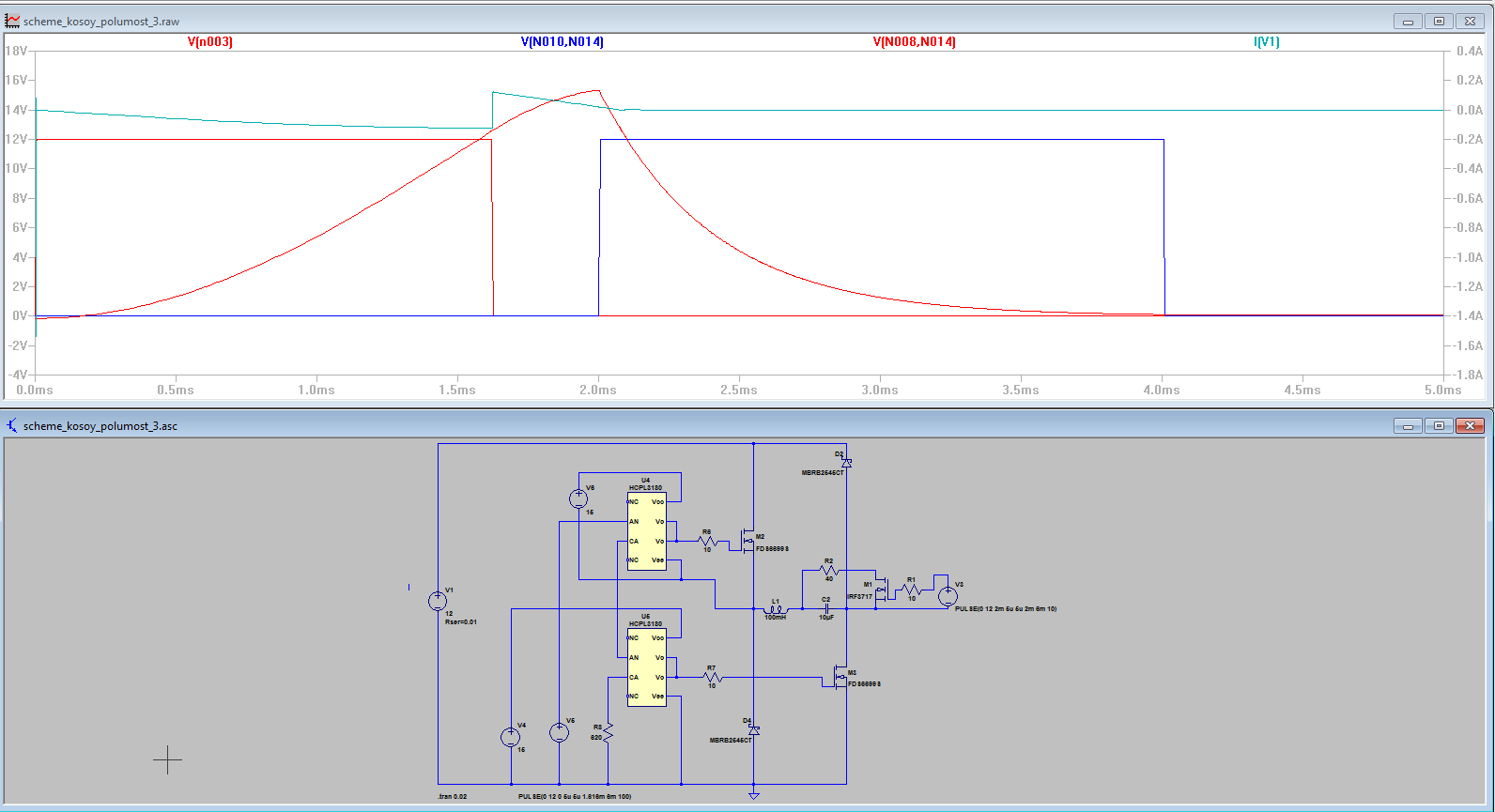The height and width of the screenshot is (812, 1495).
Task: Click the D2 Schottky diode symbol
Action: (846, 463)
